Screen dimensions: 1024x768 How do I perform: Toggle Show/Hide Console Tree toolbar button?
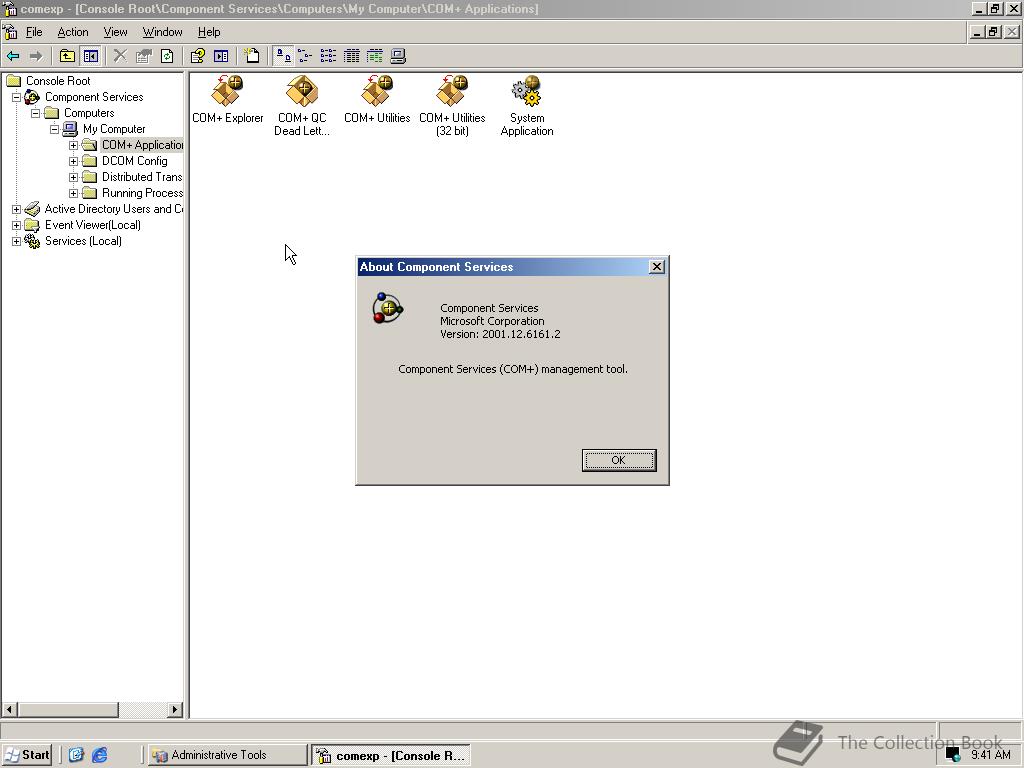point(90,56)
